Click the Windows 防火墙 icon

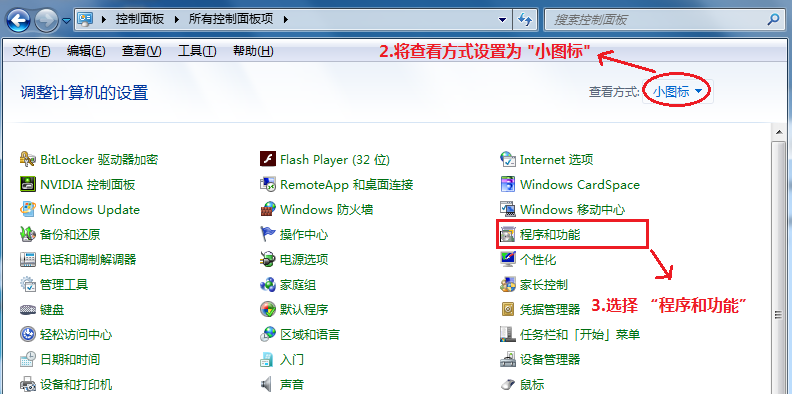tap(268, 209)
